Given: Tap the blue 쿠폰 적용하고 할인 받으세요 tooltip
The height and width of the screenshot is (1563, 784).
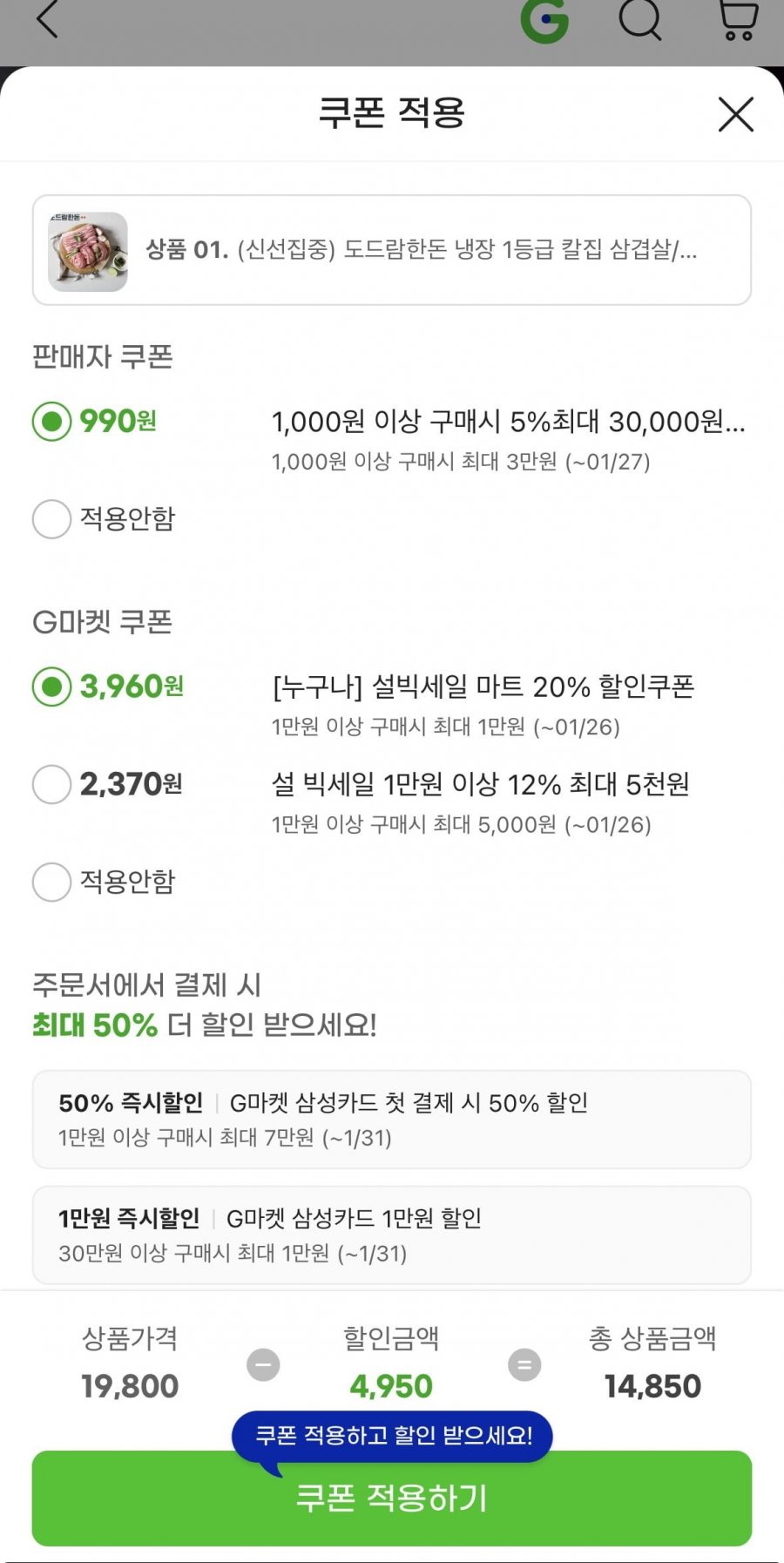Looking at the screenshot, I should tap(393, 1436).
